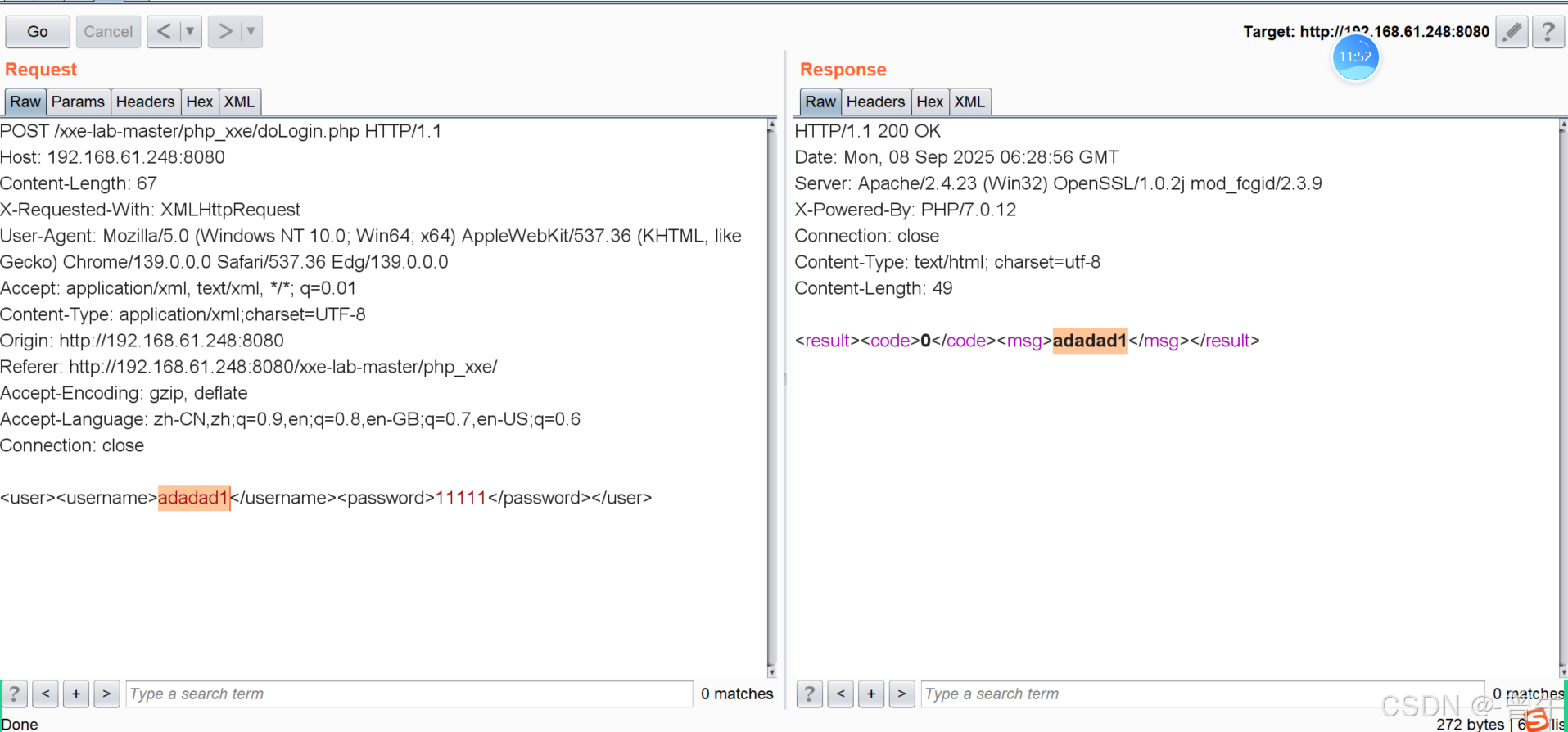Click the highlighted adadad1 msg in response
Viewport: 1568px width, 732px height.
coord(1090,341)
